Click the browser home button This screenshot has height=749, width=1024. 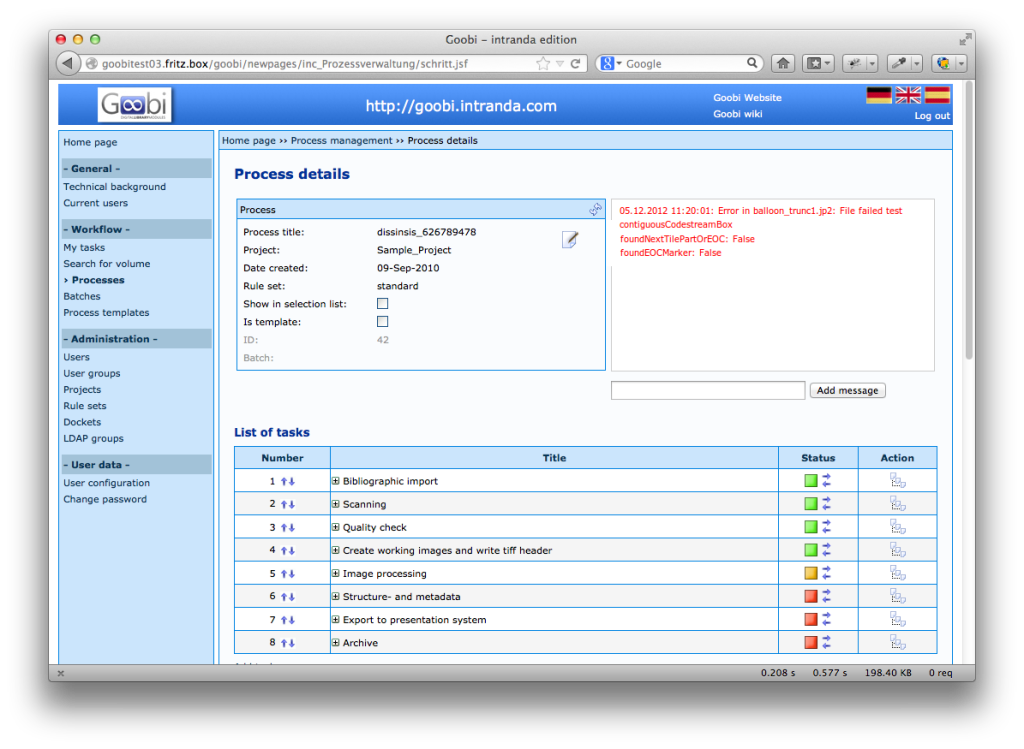click(x=782, y=63)
